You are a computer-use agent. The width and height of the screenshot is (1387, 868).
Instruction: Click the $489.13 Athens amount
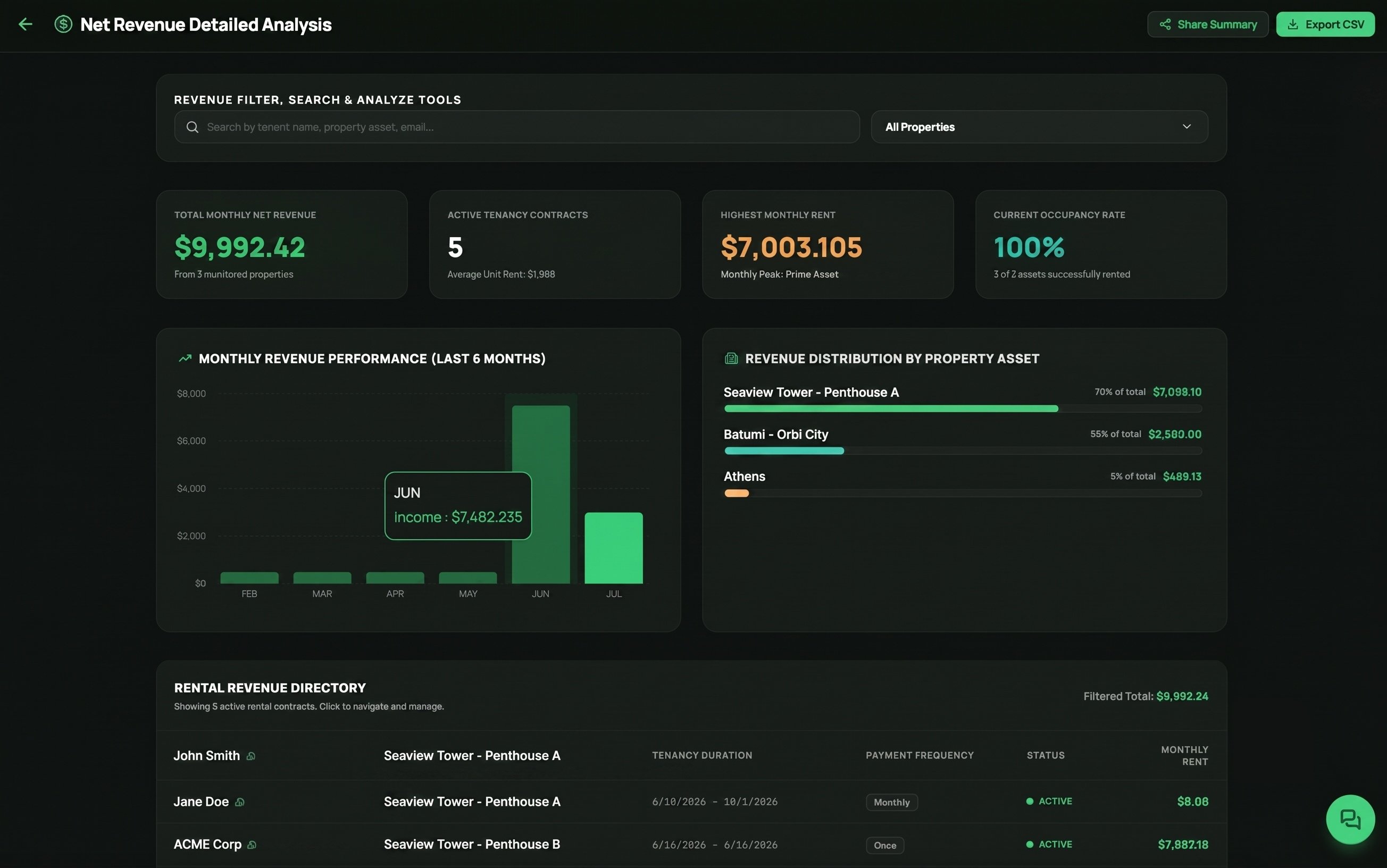pyautogui.click(x=1182, y=477)
